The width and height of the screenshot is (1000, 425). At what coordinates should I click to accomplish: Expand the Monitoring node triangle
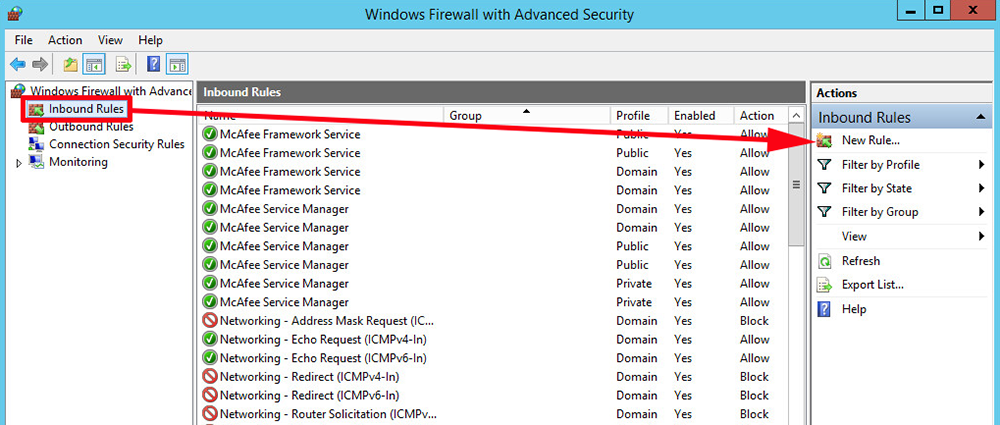[18, 163]
